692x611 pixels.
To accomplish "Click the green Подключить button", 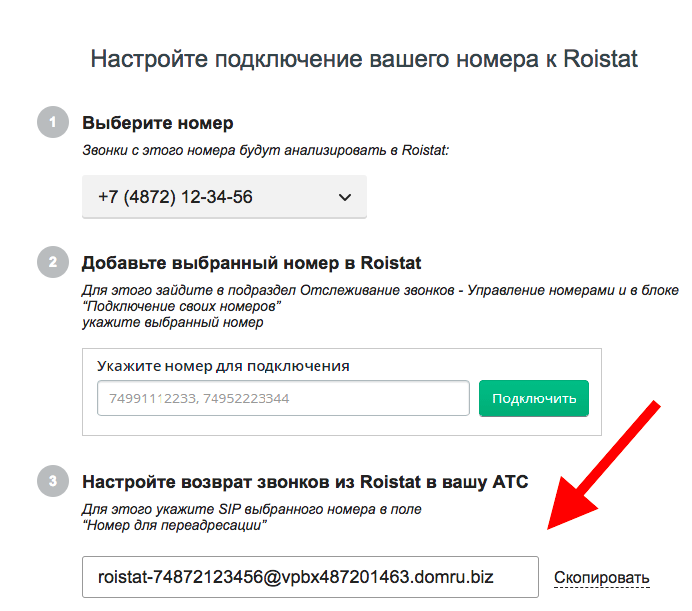I will 534,398.
